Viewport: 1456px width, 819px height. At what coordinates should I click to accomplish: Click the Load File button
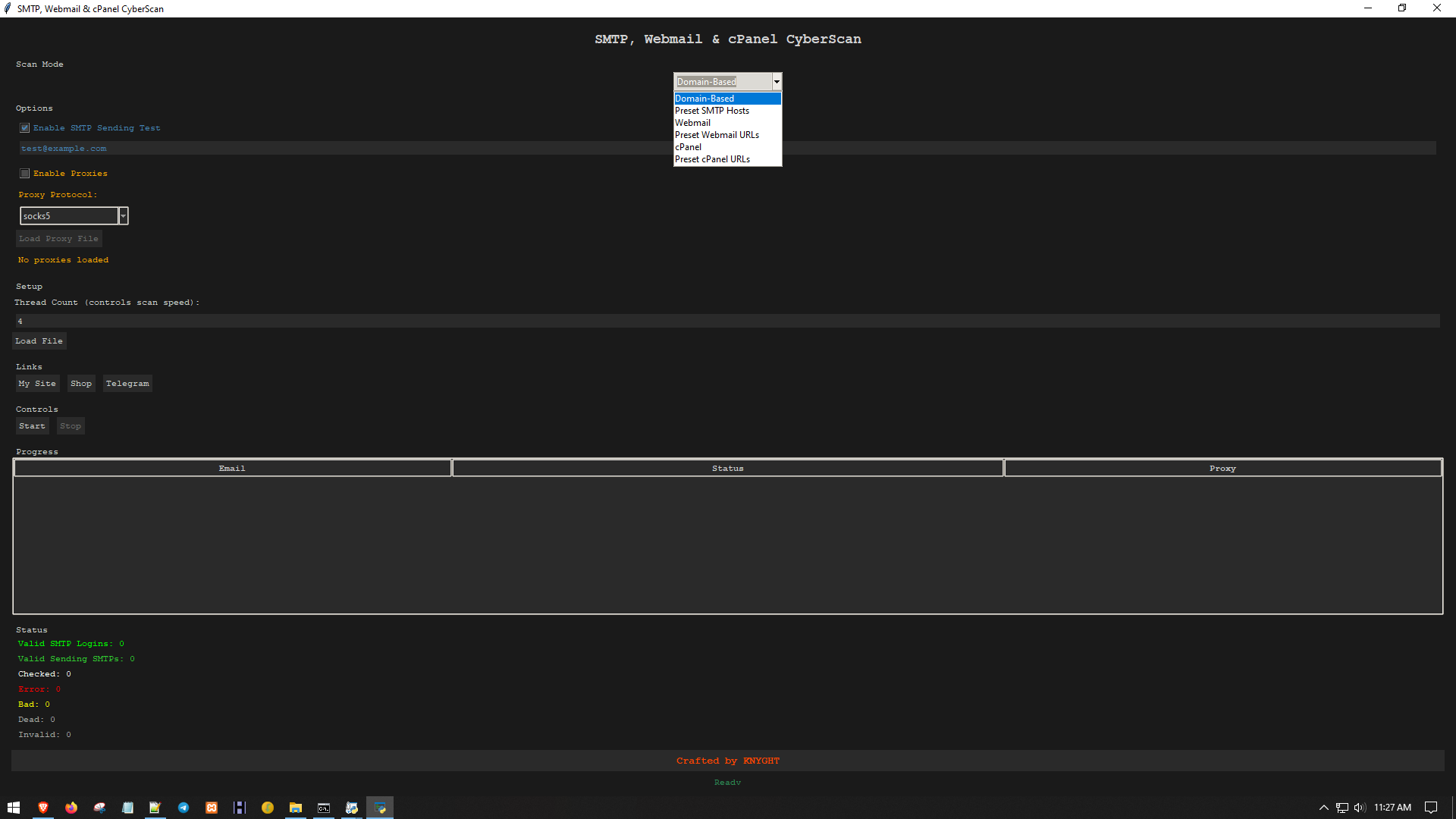pyautogui.click(x=39, y=341)
